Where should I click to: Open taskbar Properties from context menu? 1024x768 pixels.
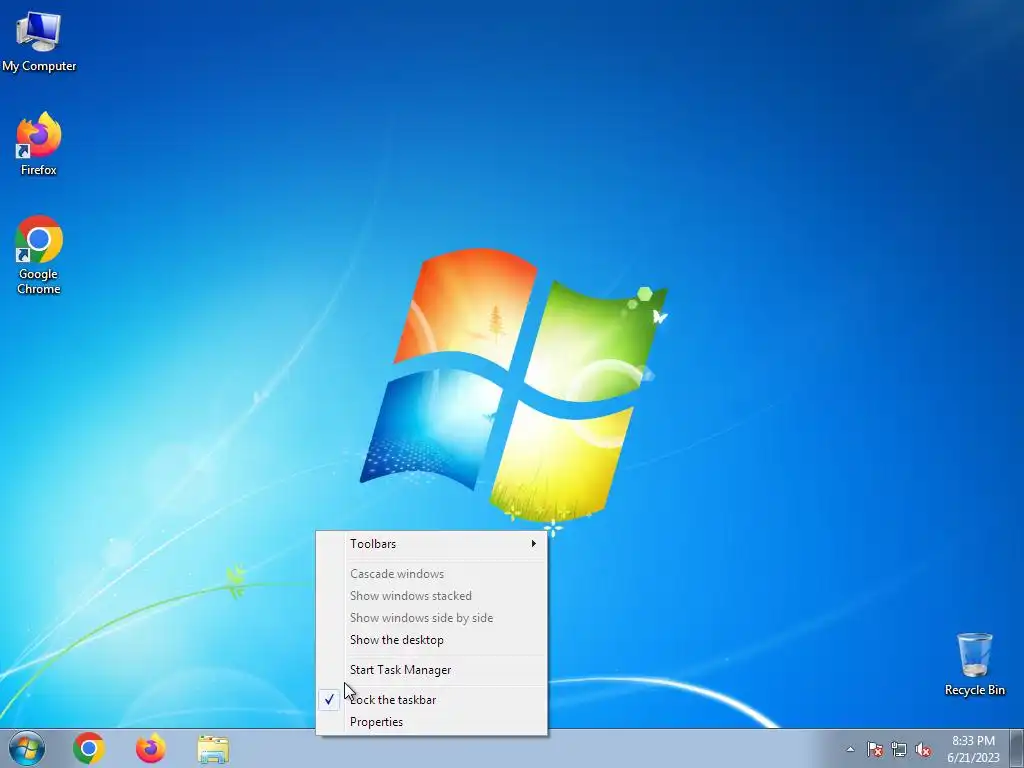[x=432, y=722]
